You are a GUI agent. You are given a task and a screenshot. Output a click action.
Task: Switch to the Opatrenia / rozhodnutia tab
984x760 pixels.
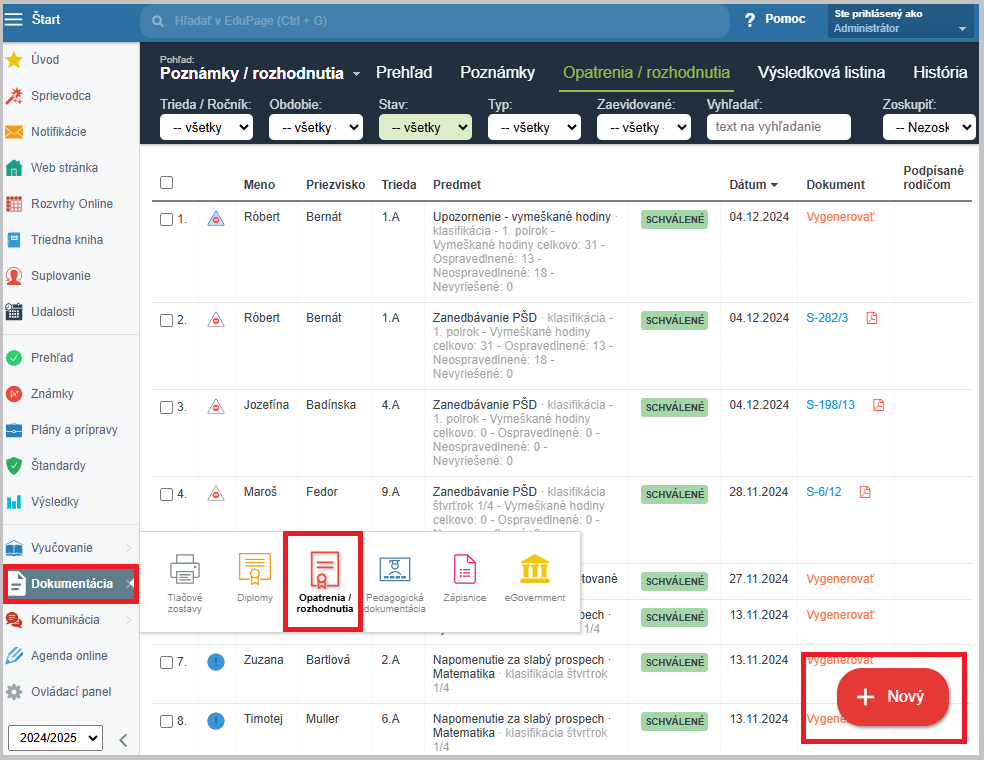click(646, 73)
